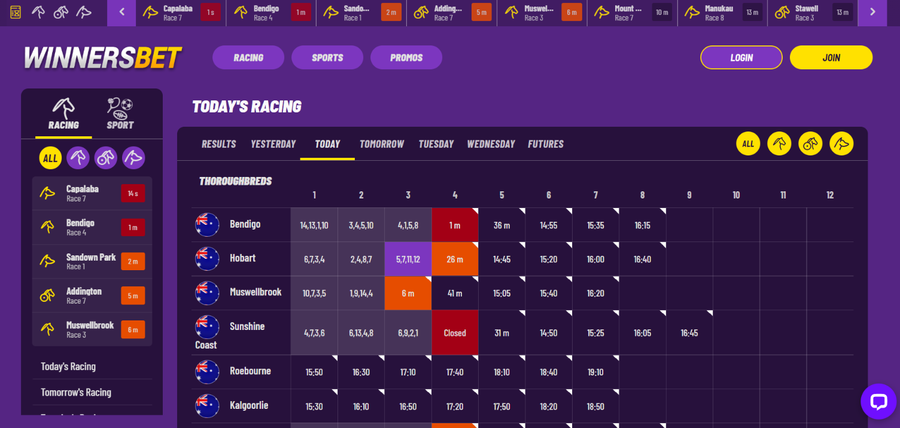This screenshot has width=900, height=428.
Task: Show next races with right arrow
Action: 872,12
